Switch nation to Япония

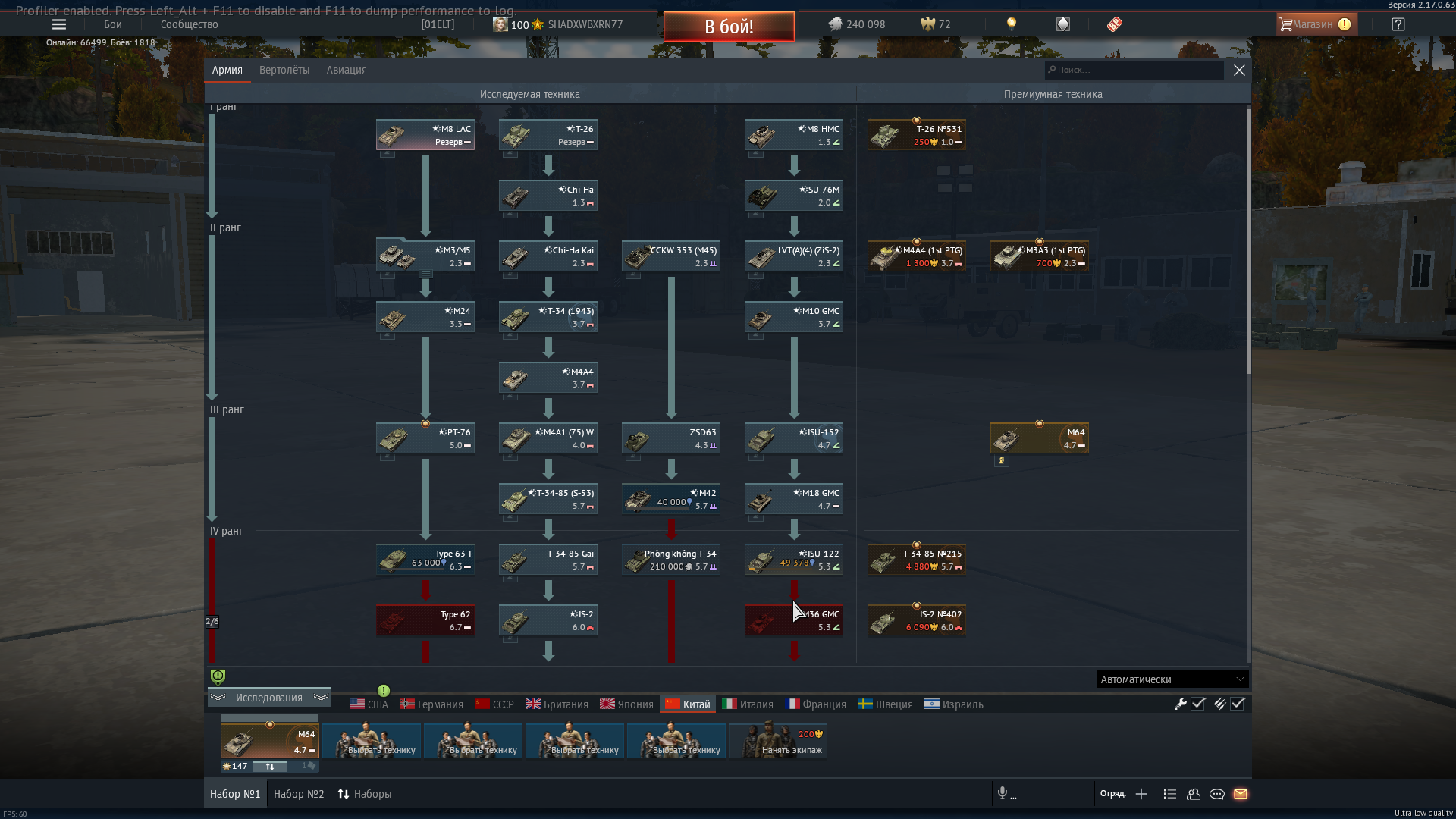click(x=626, y=704)
